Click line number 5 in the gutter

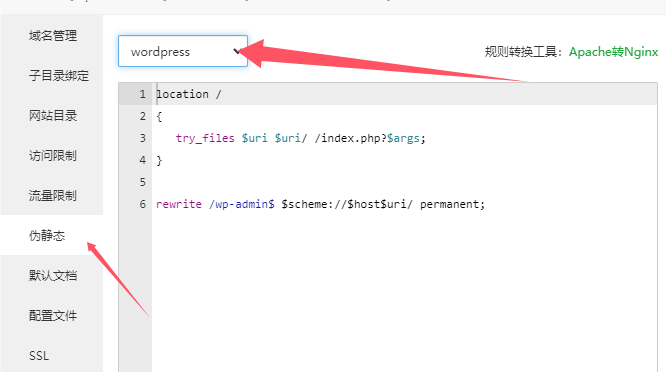click(143, 182)
